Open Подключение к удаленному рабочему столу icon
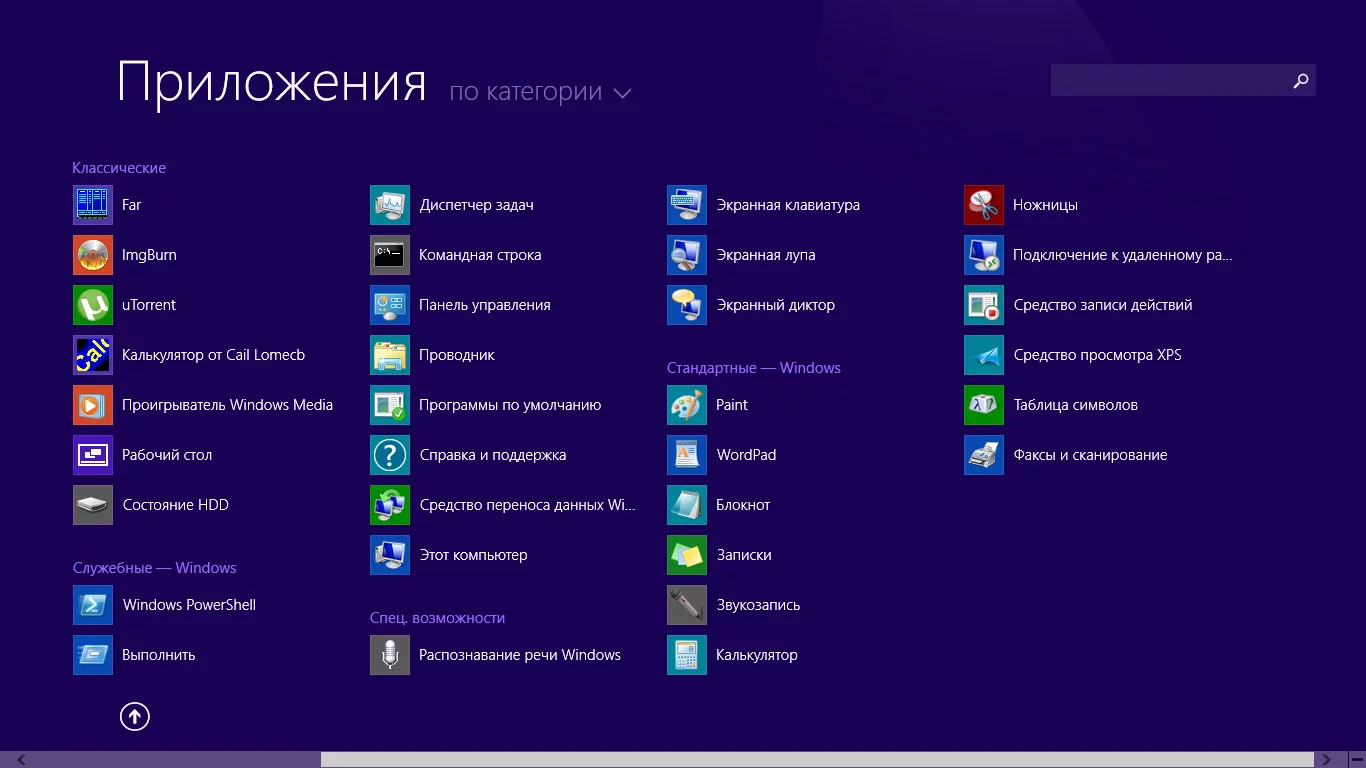This screenshot has height=768, width=1366. tap(984, 255)
